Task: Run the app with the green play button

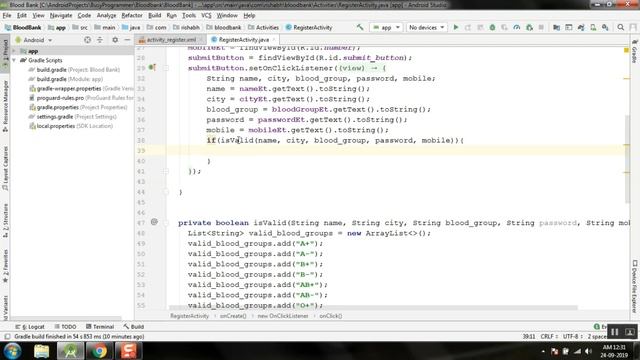Action: click(x=456, y=27)
